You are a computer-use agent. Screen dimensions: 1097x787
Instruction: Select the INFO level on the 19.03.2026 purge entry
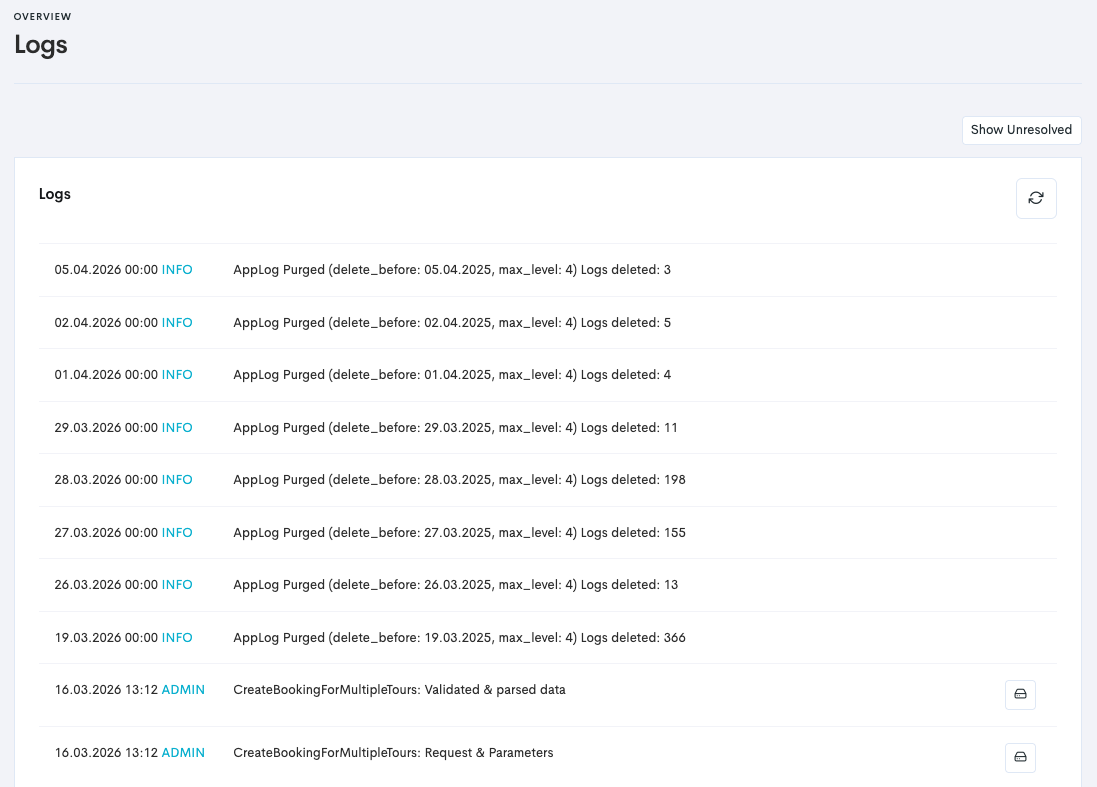[x=177, y=637]
